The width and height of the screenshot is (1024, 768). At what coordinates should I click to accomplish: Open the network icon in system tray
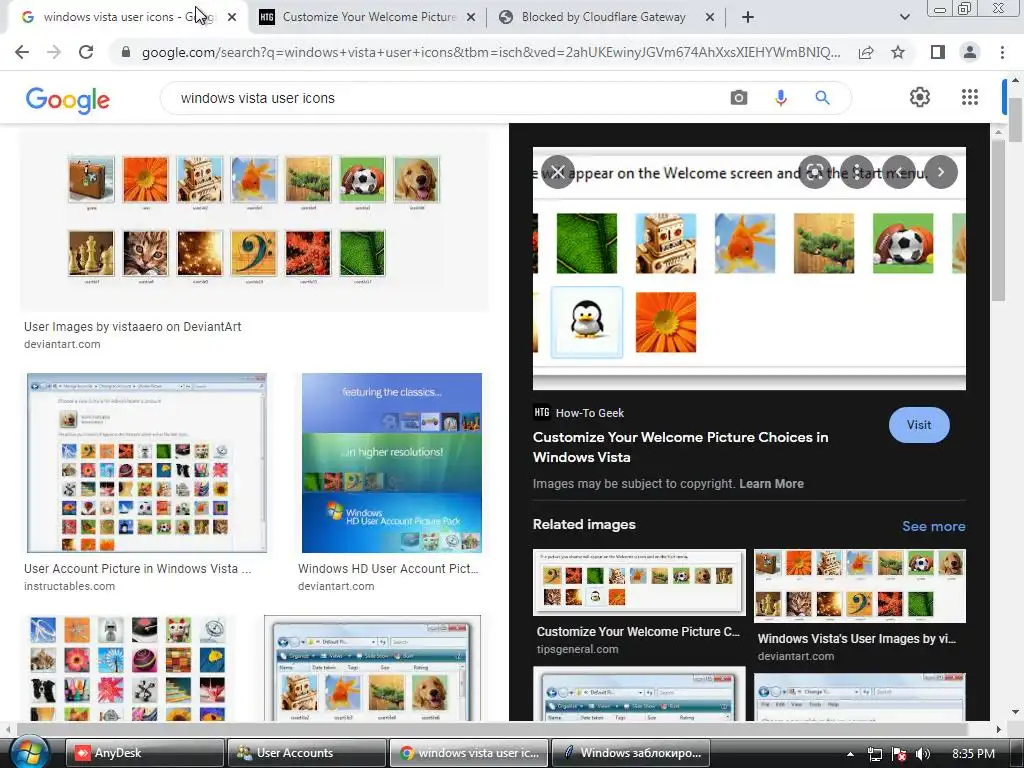click(874, 754)
